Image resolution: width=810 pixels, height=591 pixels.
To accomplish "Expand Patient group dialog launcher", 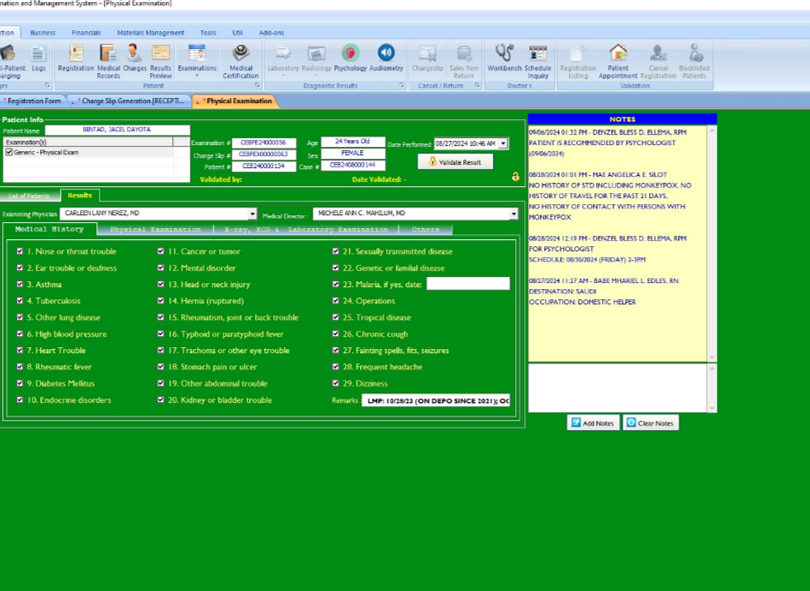I will tap(257, 85).
